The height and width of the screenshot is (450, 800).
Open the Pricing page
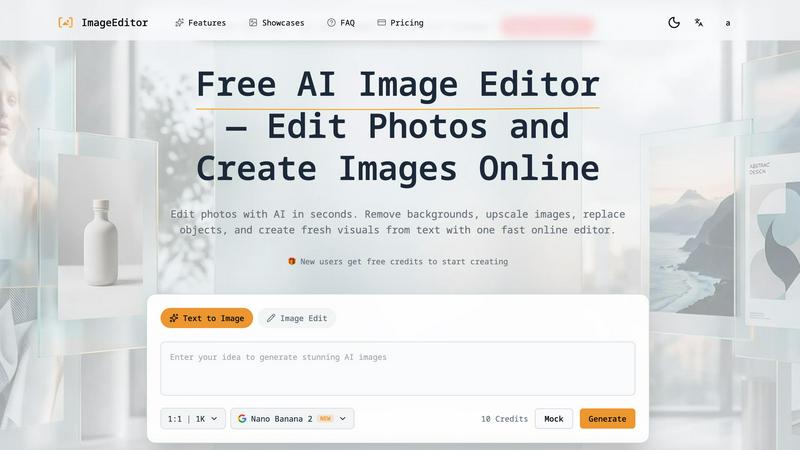pyautogui.click(x=401, y=22)
